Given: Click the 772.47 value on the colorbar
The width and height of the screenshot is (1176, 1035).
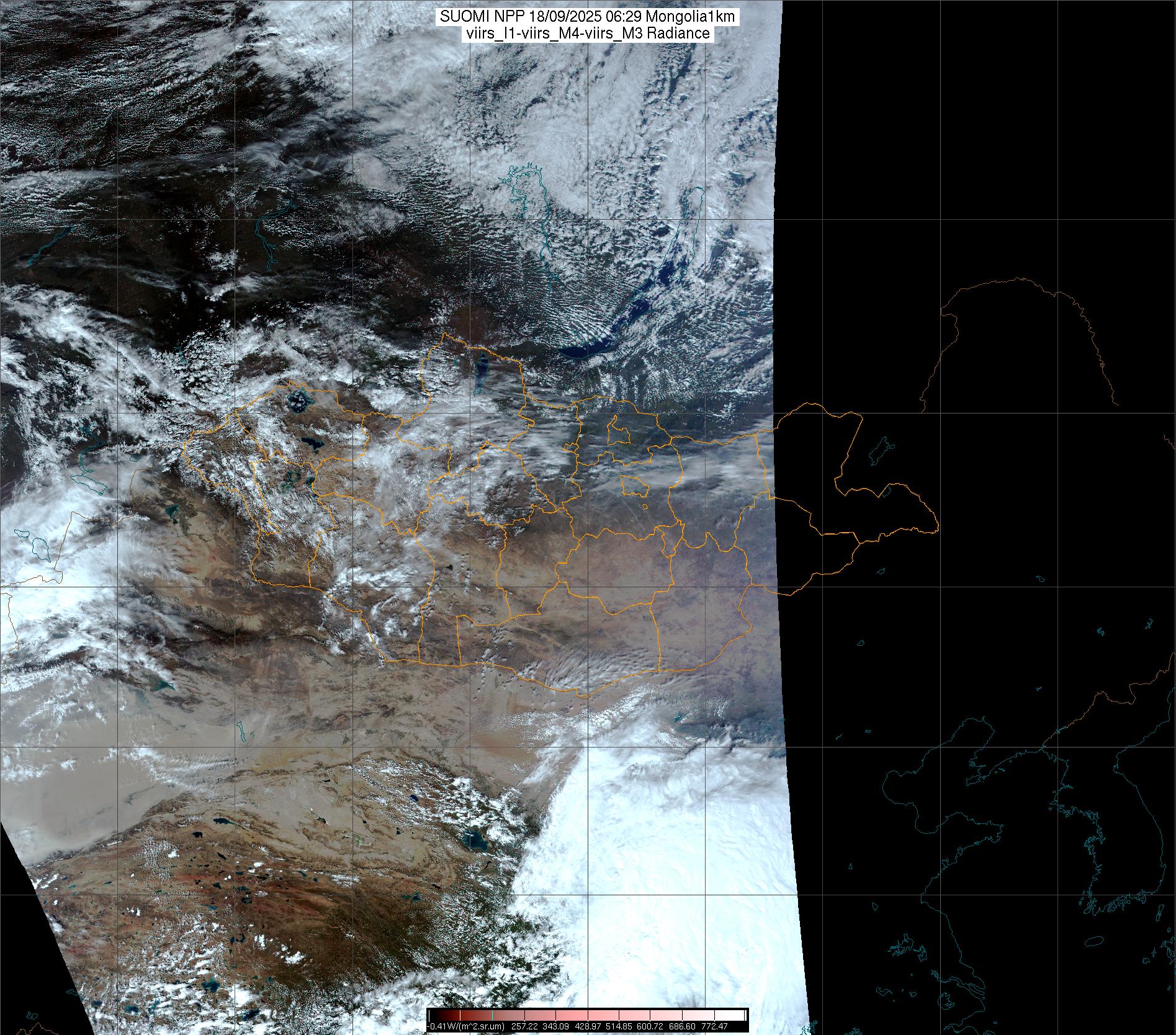Looking at the screenshot, I should tap(713, 1028).
